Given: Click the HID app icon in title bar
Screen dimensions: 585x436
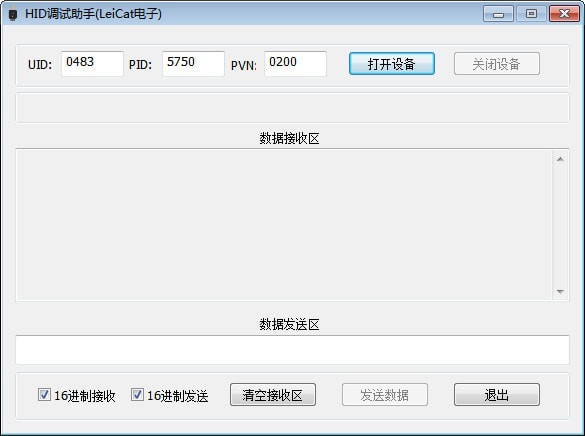Looking at the screenshot, I should (x=13, y=15).
